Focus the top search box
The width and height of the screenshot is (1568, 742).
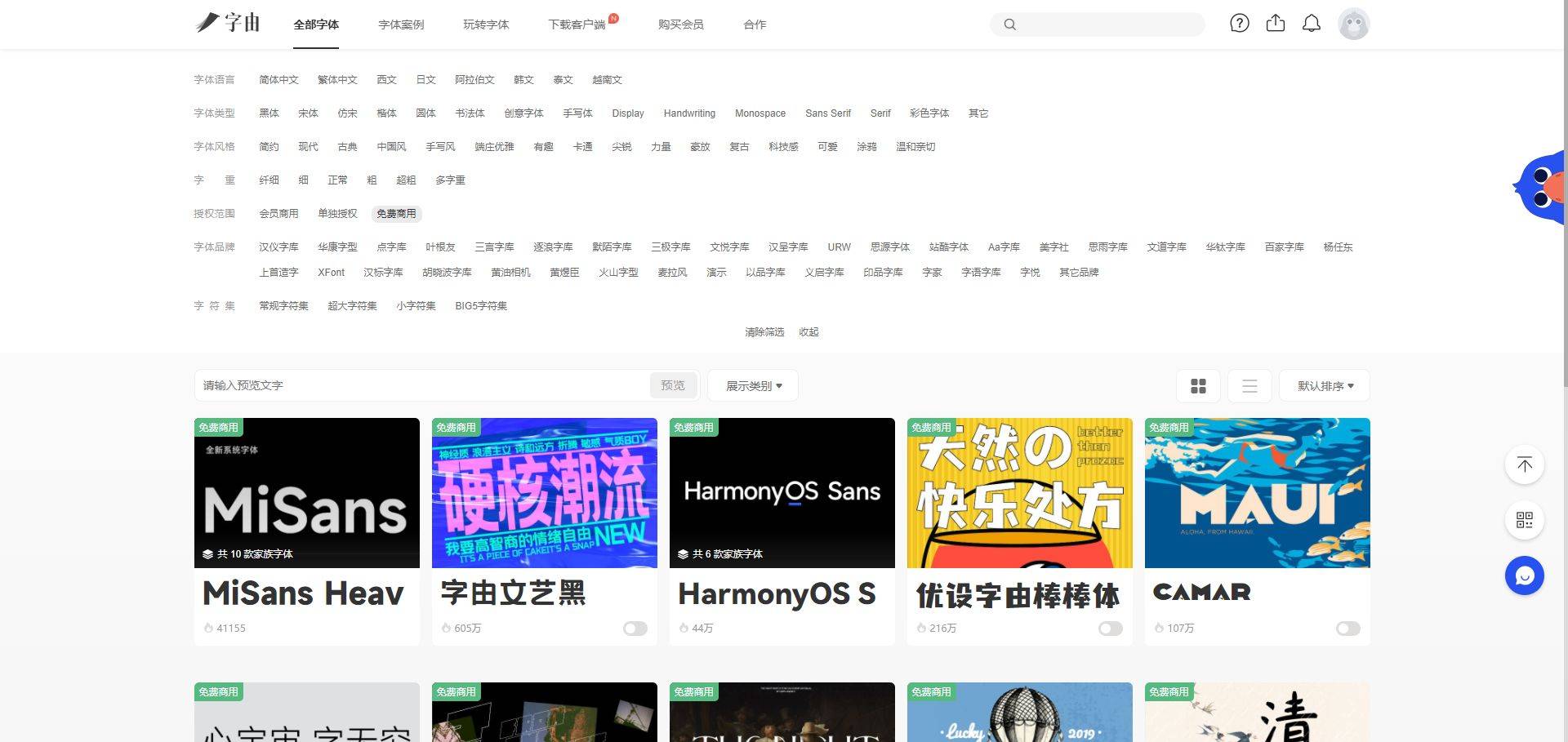coord(1098,24)
